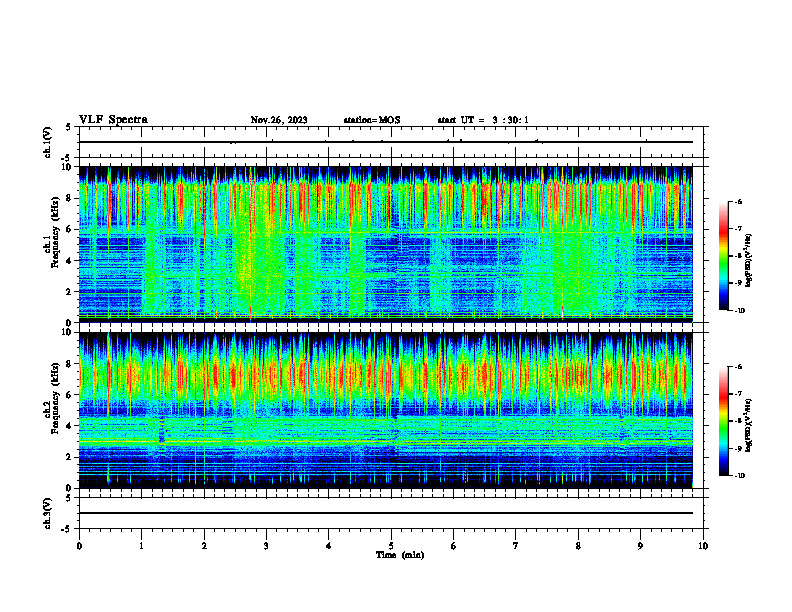
Task: Click time axis tick label "9"
Action: [640, 546]
